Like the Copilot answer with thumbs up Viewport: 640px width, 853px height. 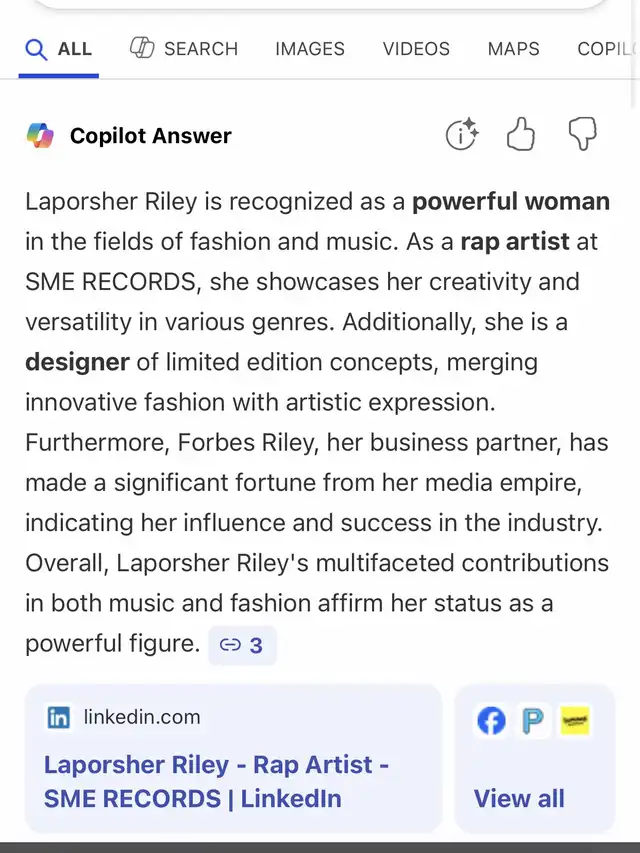pyautogui.click(x=521, y=134)
